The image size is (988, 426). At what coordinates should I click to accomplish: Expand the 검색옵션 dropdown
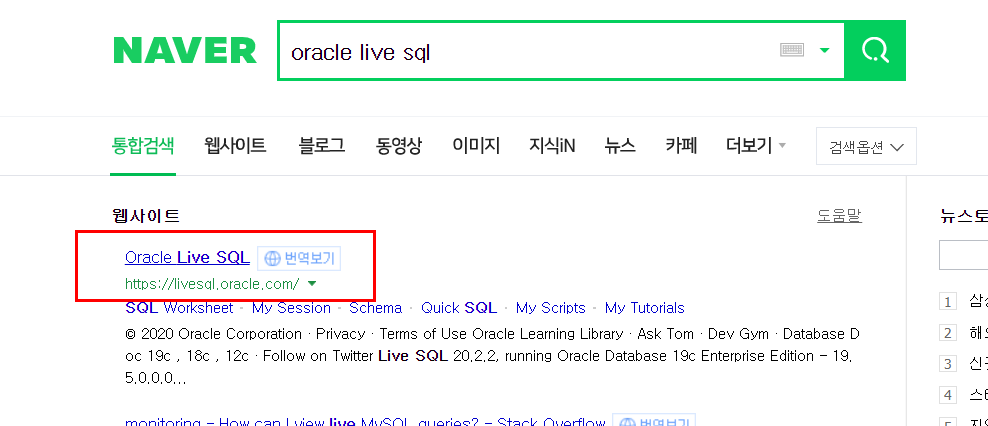(x=866, y=146)
